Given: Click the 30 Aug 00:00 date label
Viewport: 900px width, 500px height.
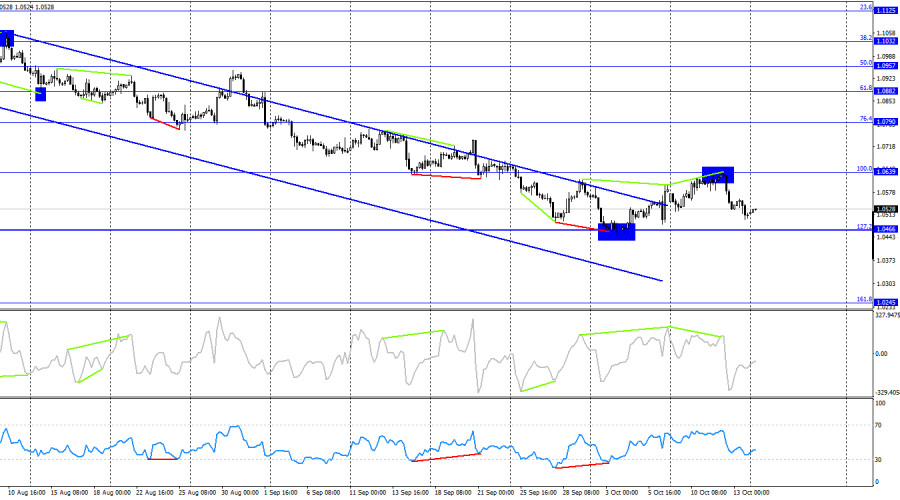Looking at the screenshot, I should [x=240, y=493].
